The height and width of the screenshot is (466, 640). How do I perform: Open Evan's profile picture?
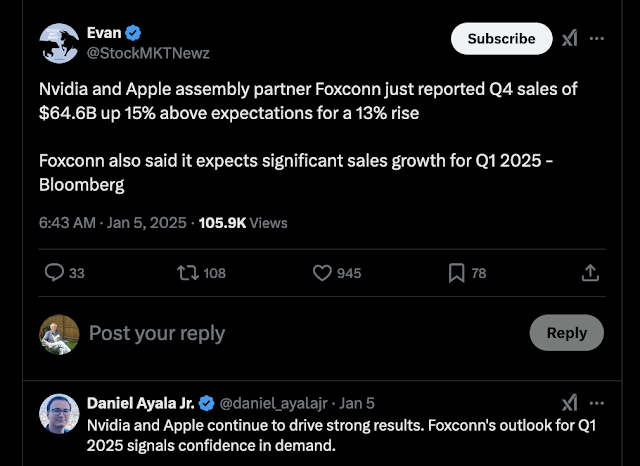(59, 42)
